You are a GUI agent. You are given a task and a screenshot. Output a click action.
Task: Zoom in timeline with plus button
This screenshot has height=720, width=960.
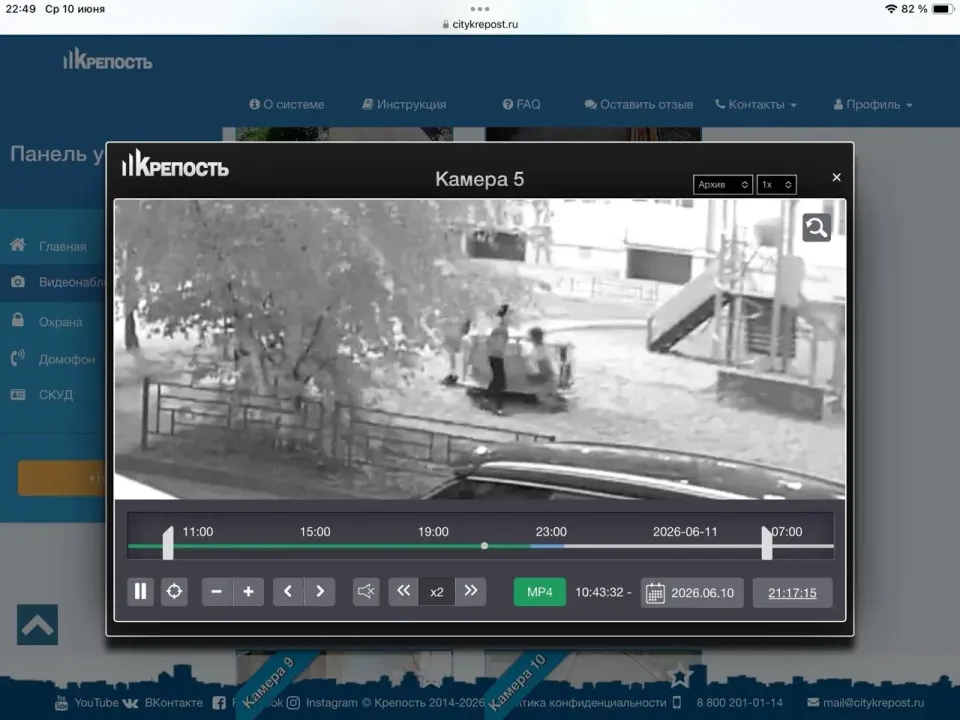click(x=249, y=591)
